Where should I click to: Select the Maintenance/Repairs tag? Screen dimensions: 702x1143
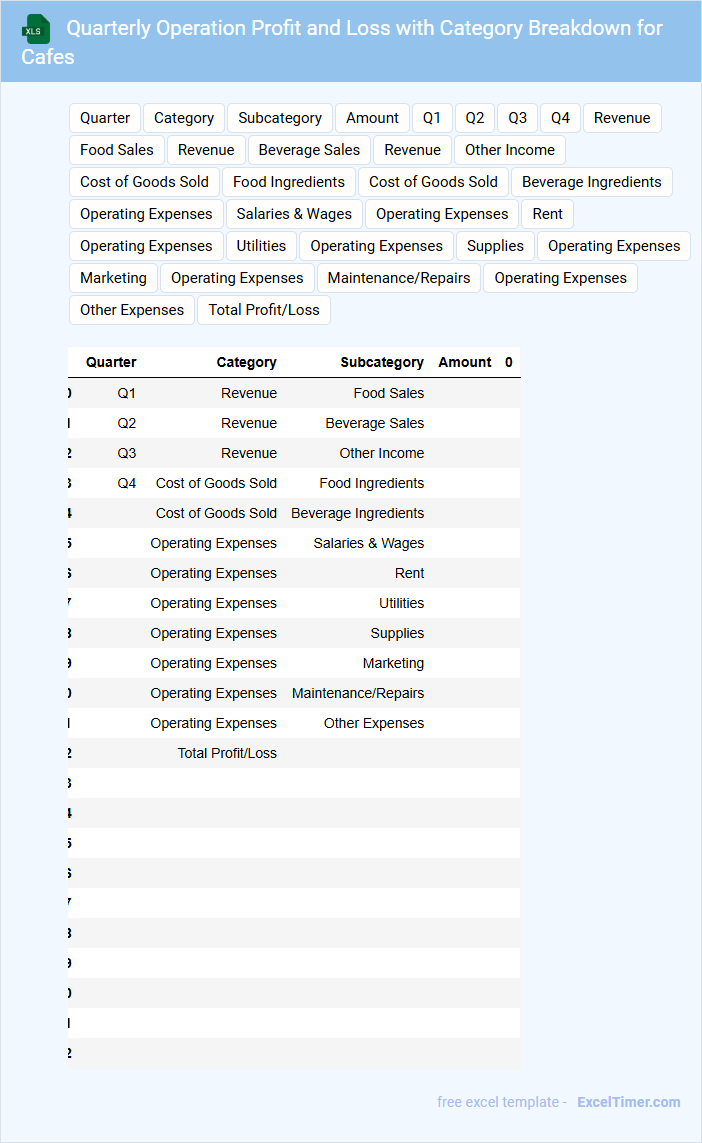[x=399, y=278]
